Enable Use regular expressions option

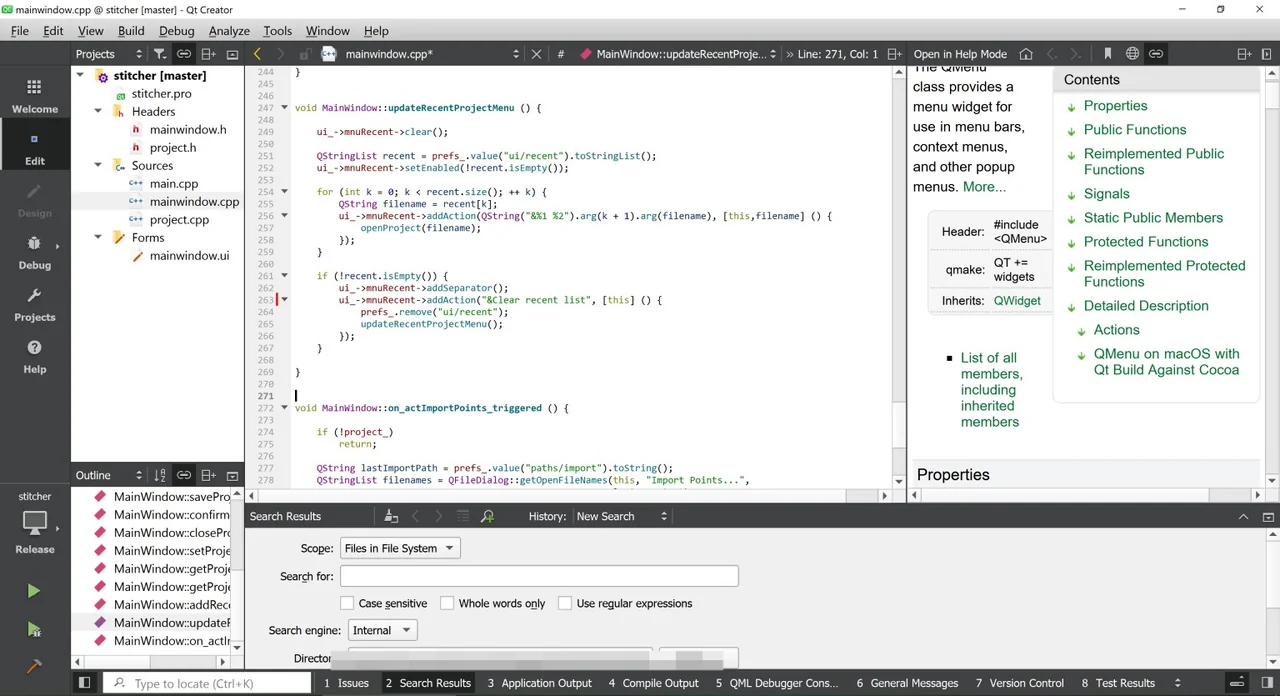[565, 603]
